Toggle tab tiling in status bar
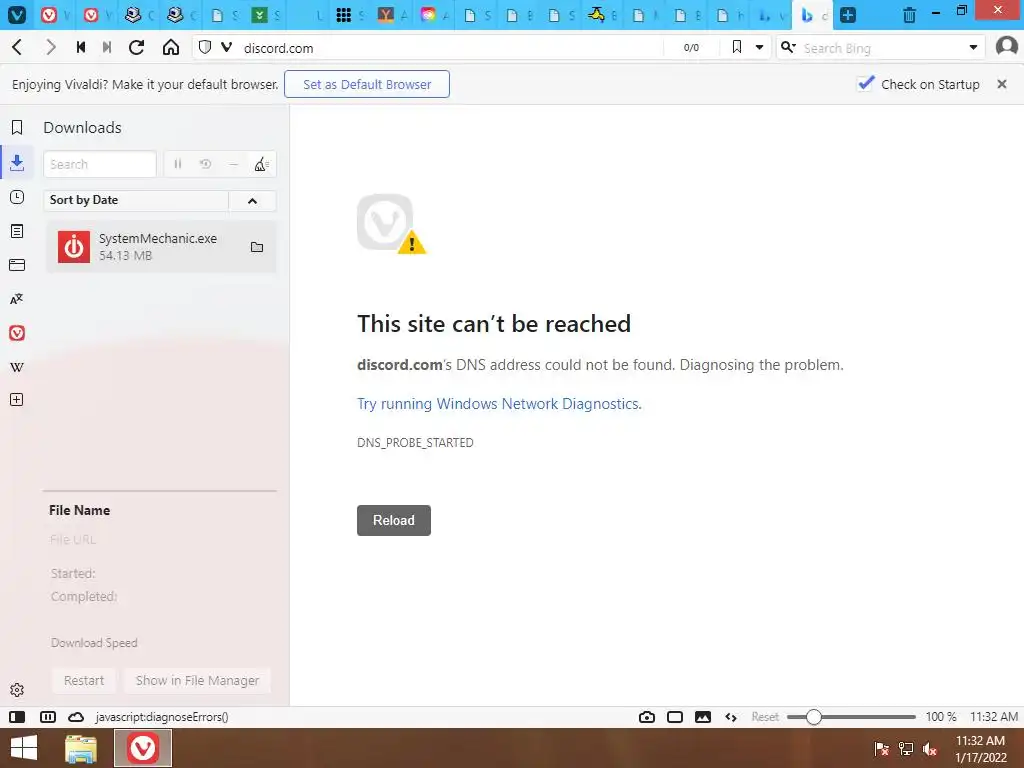Image resolution: width=1024 pixels, height=768 pixels. (x=48, y=717)
